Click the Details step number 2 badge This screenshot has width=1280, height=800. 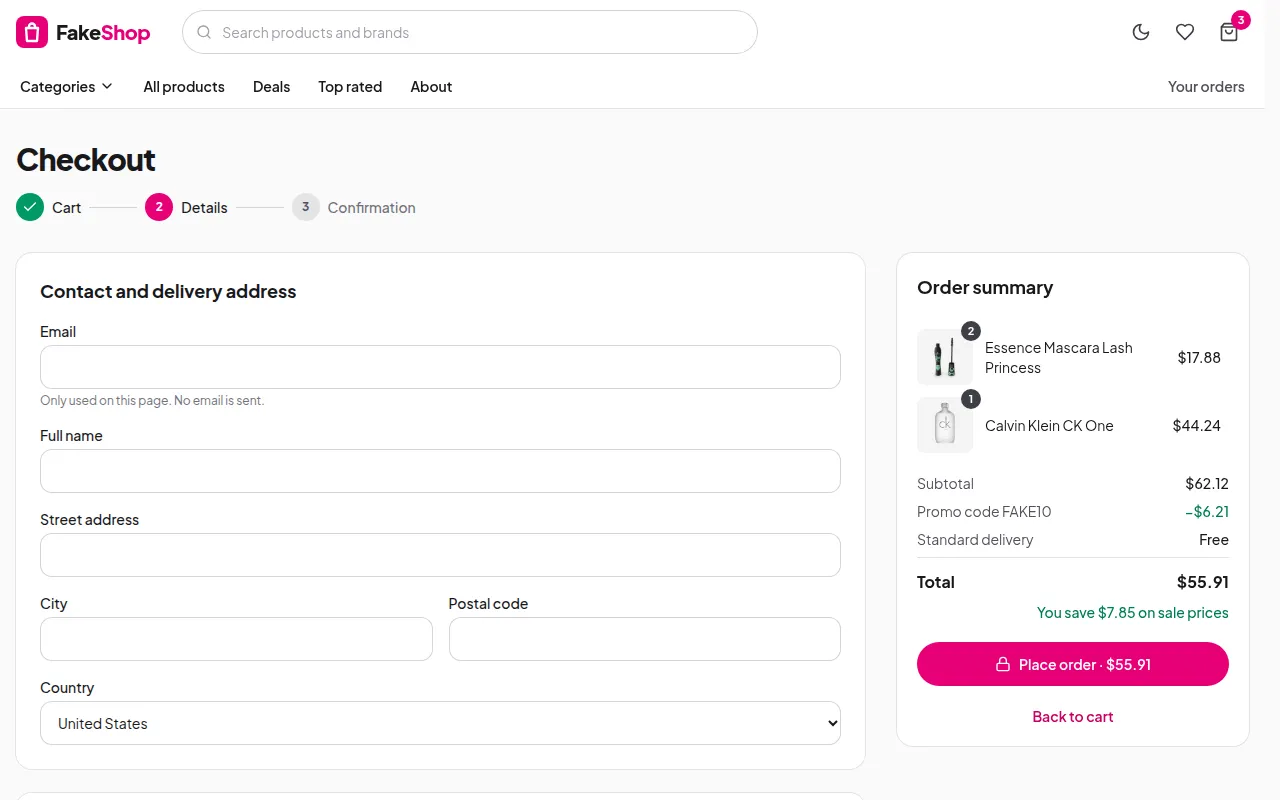pyautogui.click(x=159, y=207)
